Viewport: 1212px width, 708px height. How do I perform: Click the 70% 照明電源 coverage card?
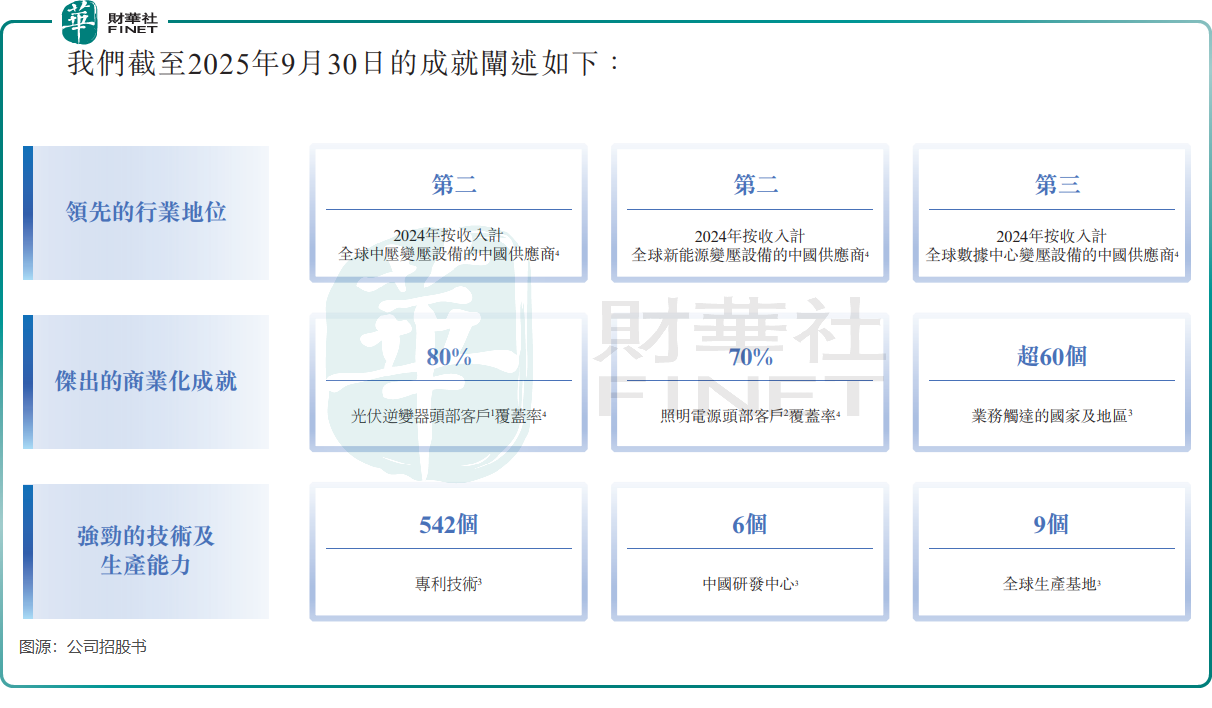click(750, 383)
